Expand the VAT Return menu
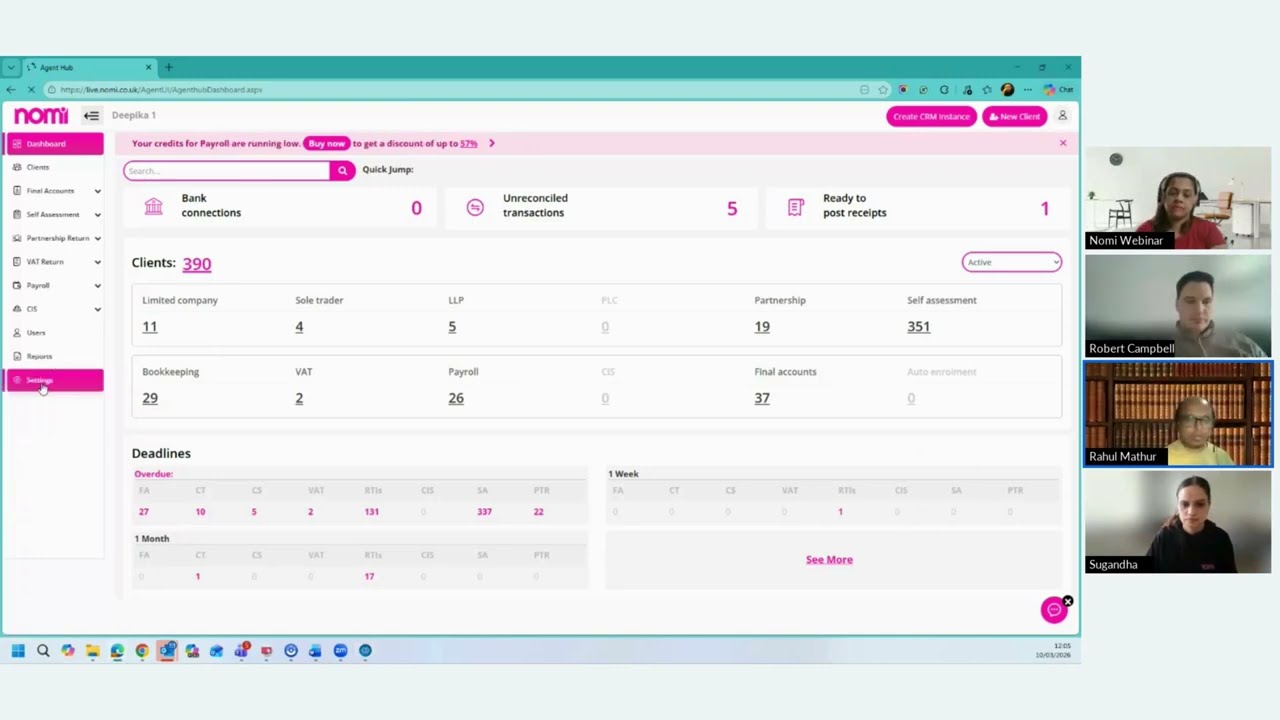 [x=97, y=262]
